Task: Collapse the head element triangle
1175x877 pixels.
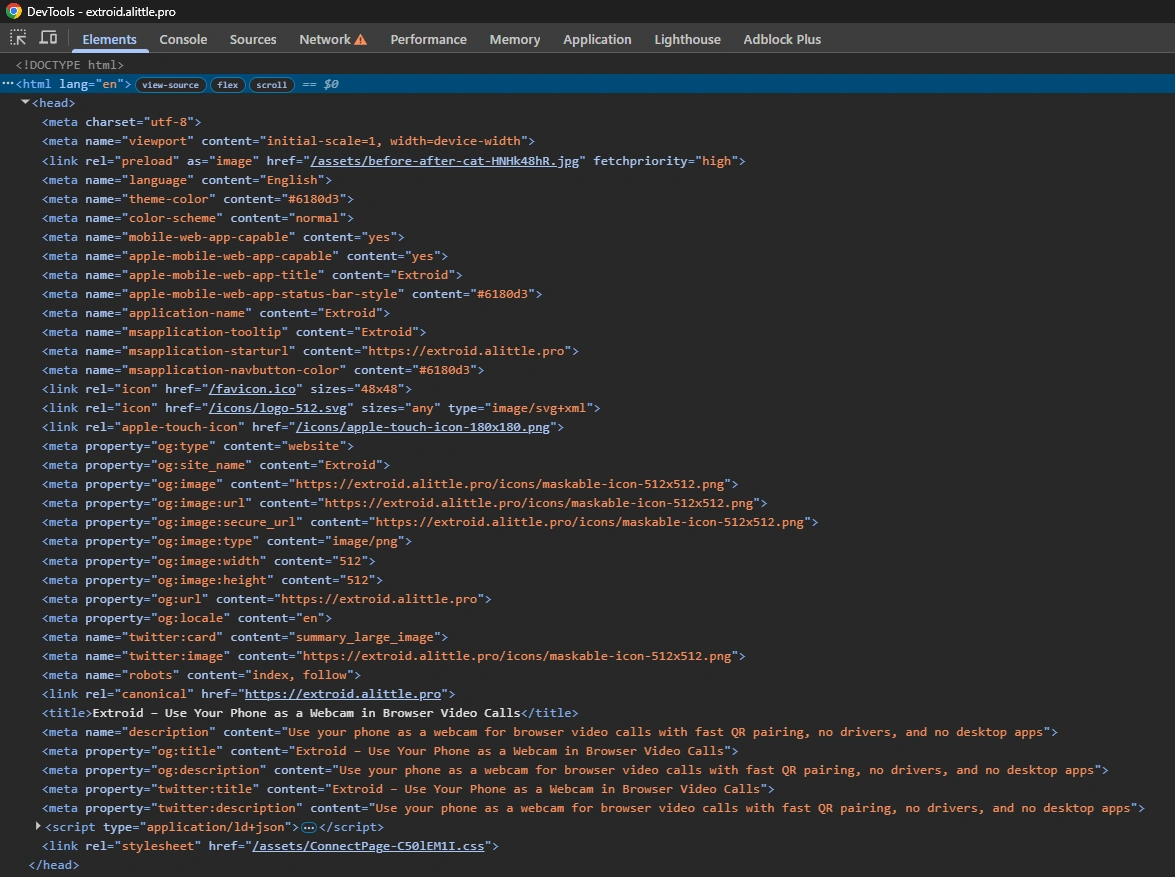Action: coord(25,102)
